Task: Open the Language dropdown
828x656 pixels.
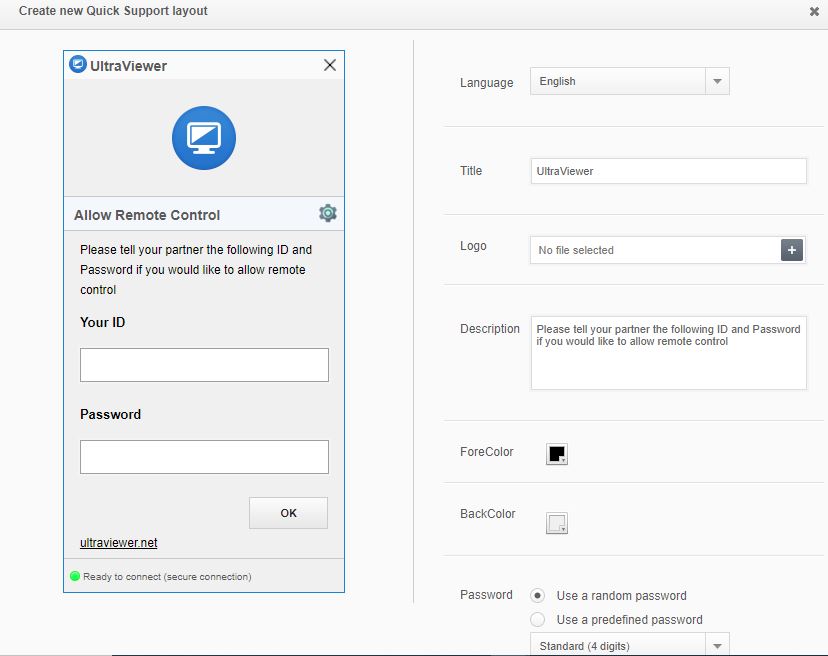Action: [x=618, y=82]
